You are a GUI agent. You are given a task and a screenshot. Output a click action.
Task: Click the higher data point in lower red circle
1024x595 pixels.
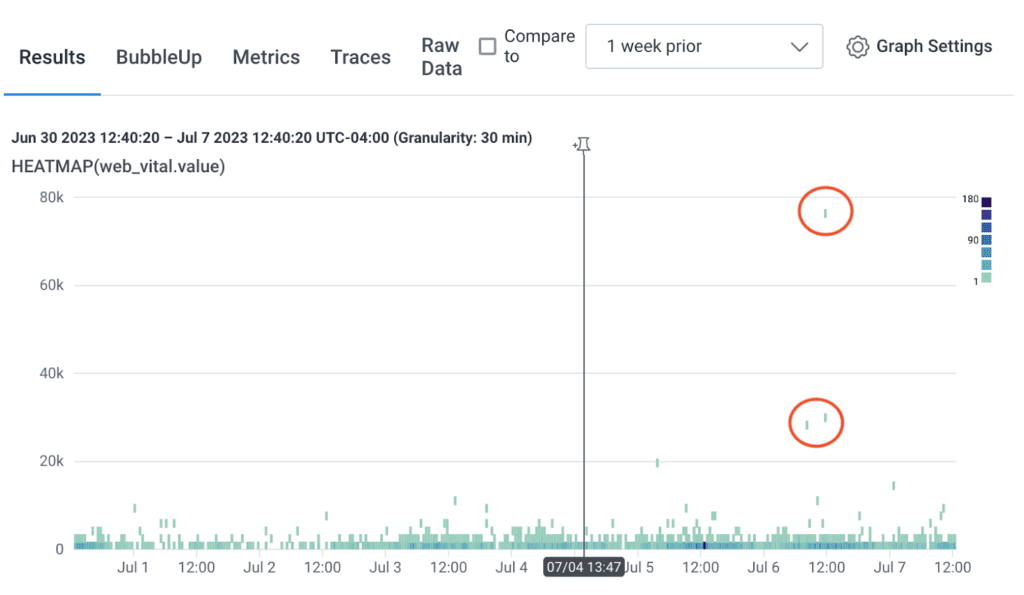point(825,418)
